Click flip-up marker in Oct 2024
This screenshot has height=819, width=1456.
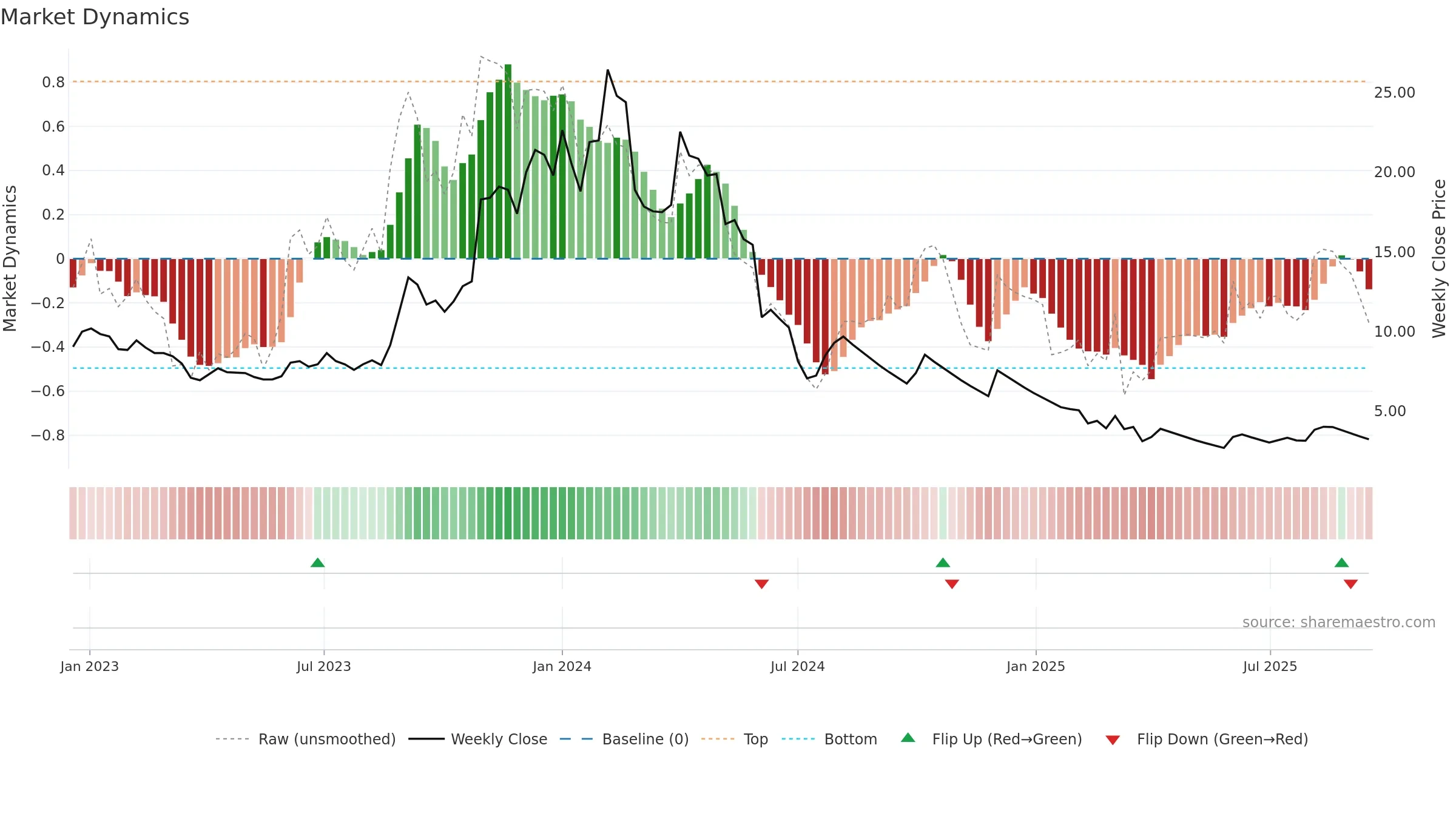coord(943,562)
